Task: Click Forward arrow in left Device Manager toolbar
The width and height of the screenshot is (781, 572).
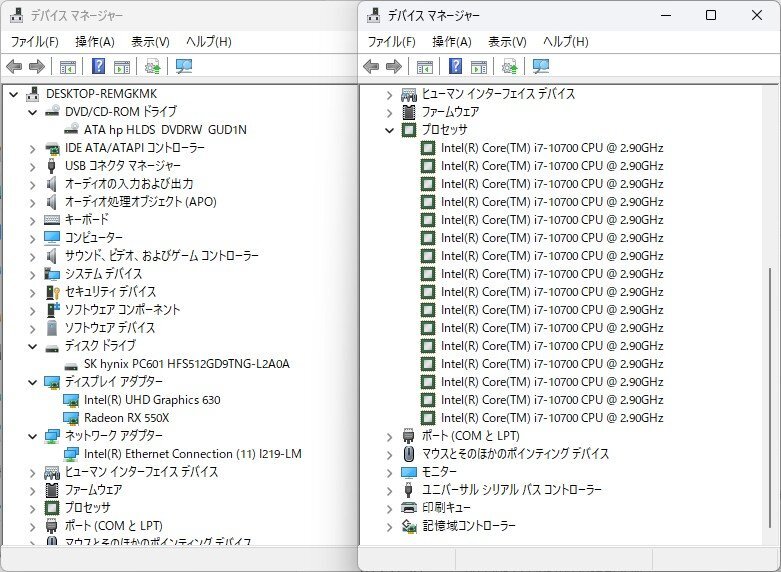Action: pyautogui.click(x=37, y=66)
